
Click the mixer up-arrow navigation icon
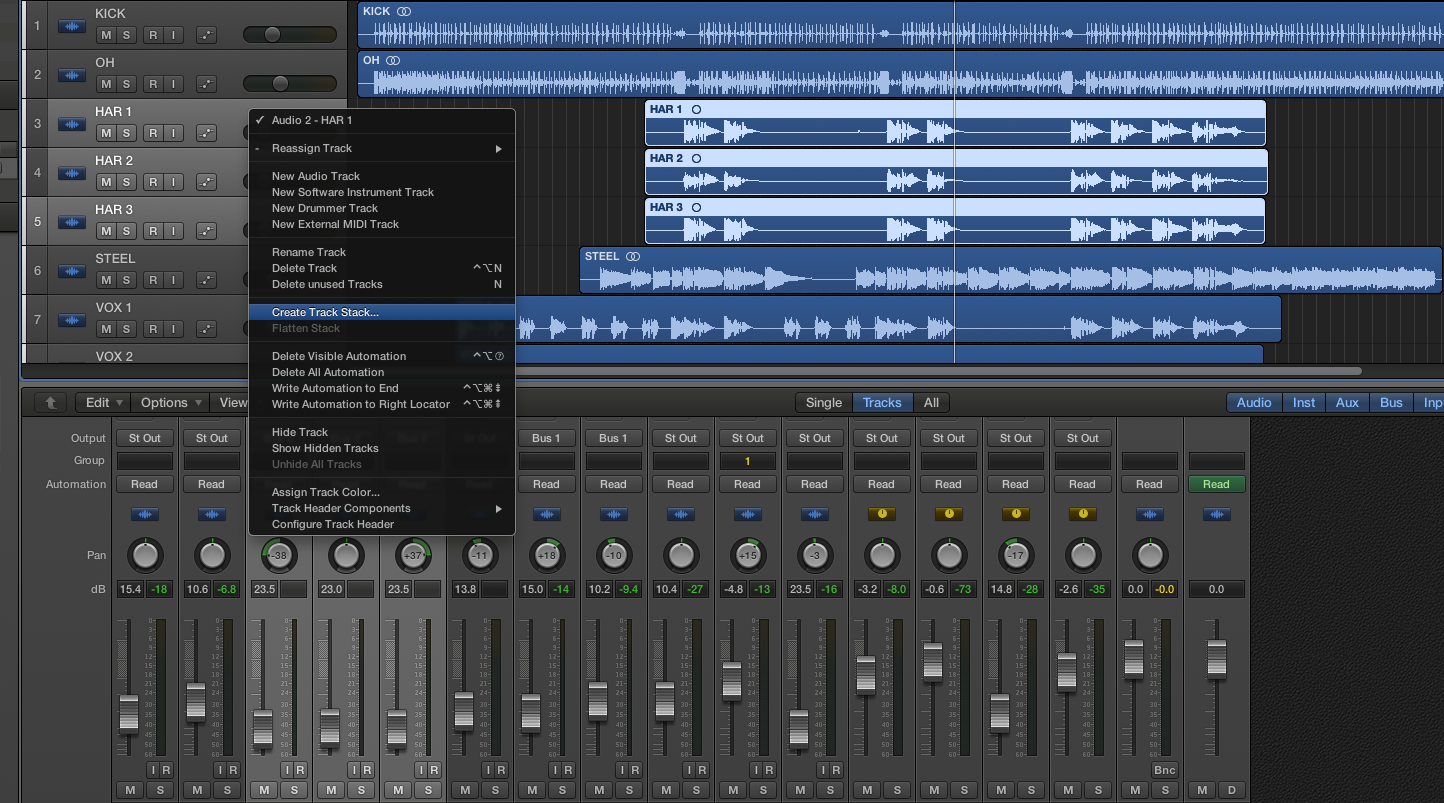pyautogui.click(x=51, y=403)
